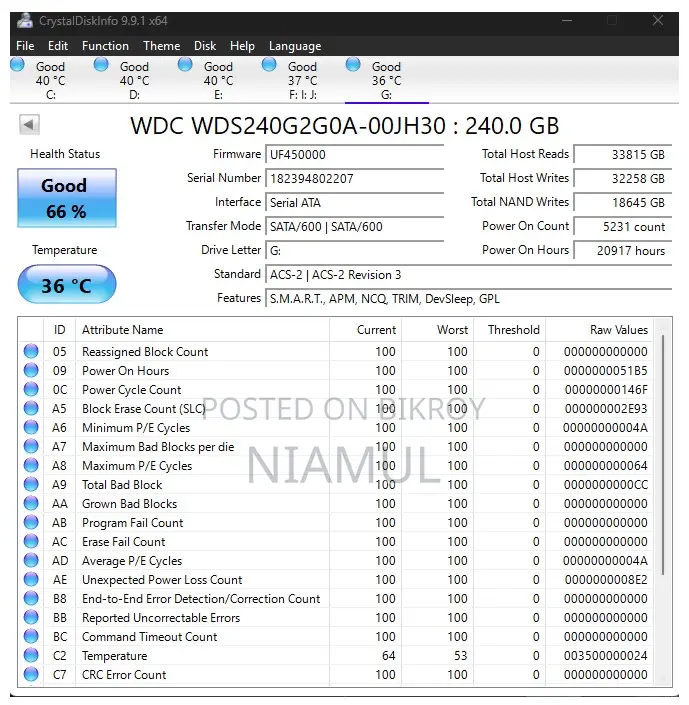This screenshot has height=705, width=689.
Task: Click the Transfer Mode field SATA/600
Action: click(x=355, y=227)
